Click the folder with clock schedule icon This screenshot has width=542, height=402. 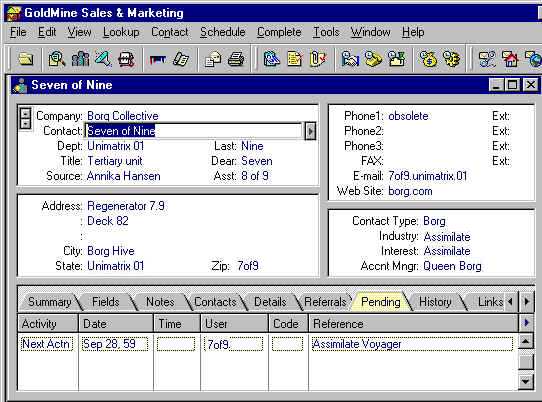tap(396, 59)
